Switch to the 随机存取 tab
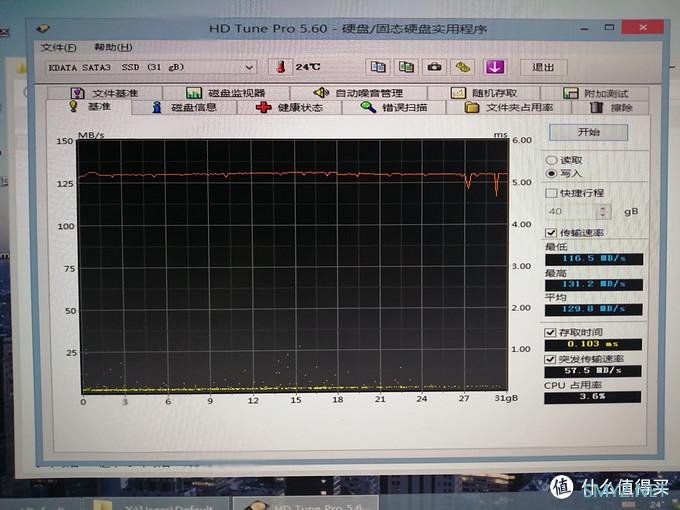This screenshot has width=680, height=510. pyautogui.click(x=484, y=93)
